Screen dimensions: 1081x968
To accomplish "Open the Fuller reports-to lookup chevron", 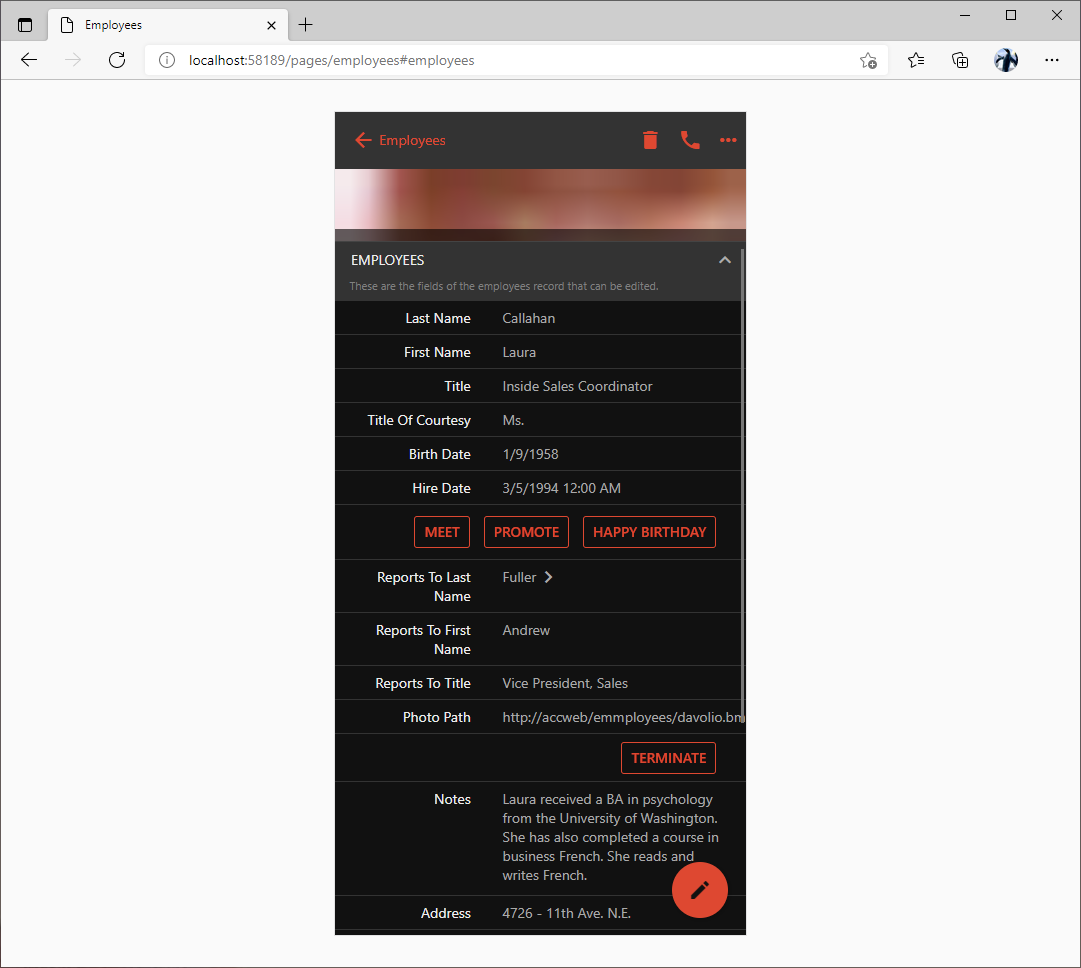I will pos(548,577).
